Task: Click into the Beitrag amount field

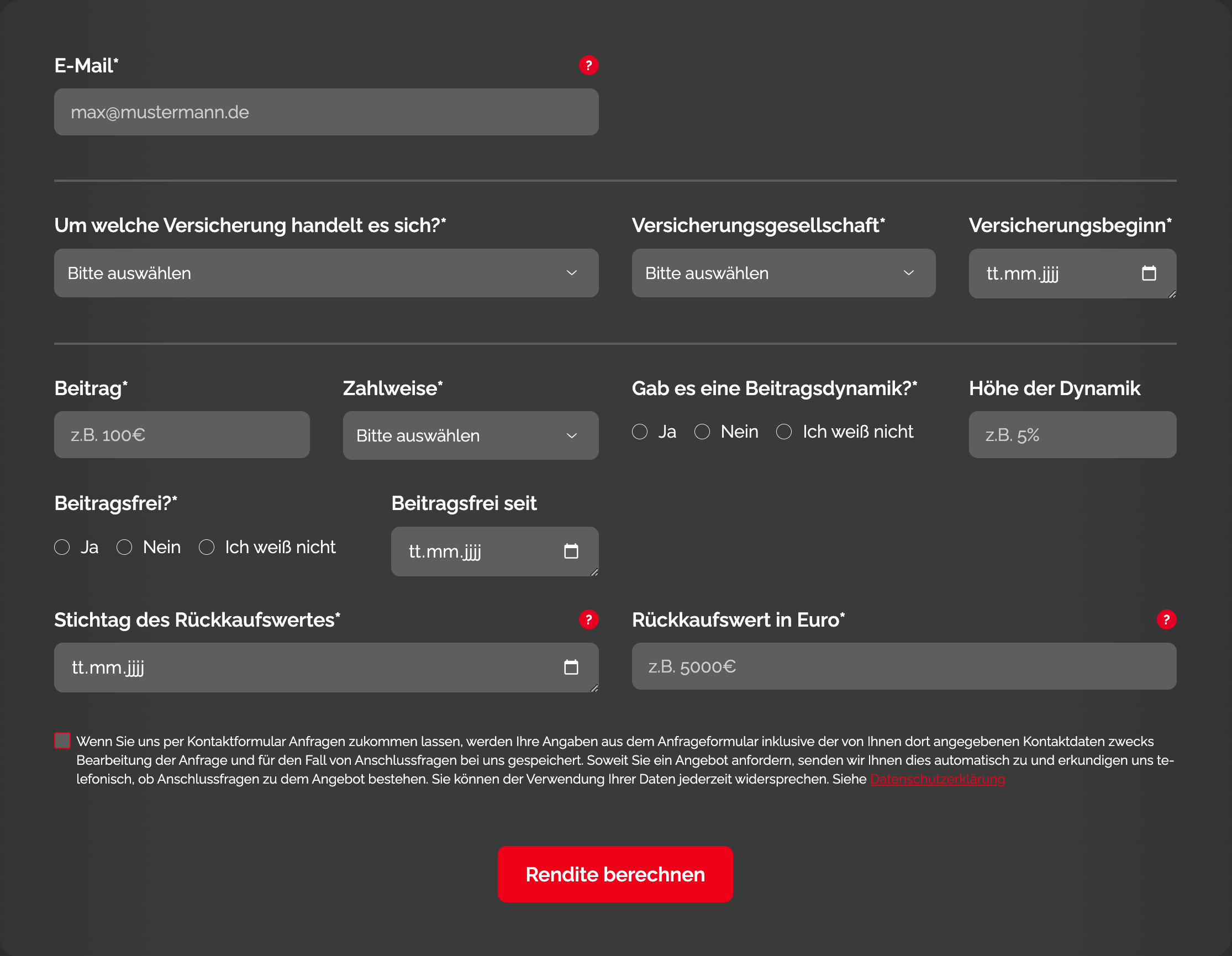Action: click(x=182, y=434)
